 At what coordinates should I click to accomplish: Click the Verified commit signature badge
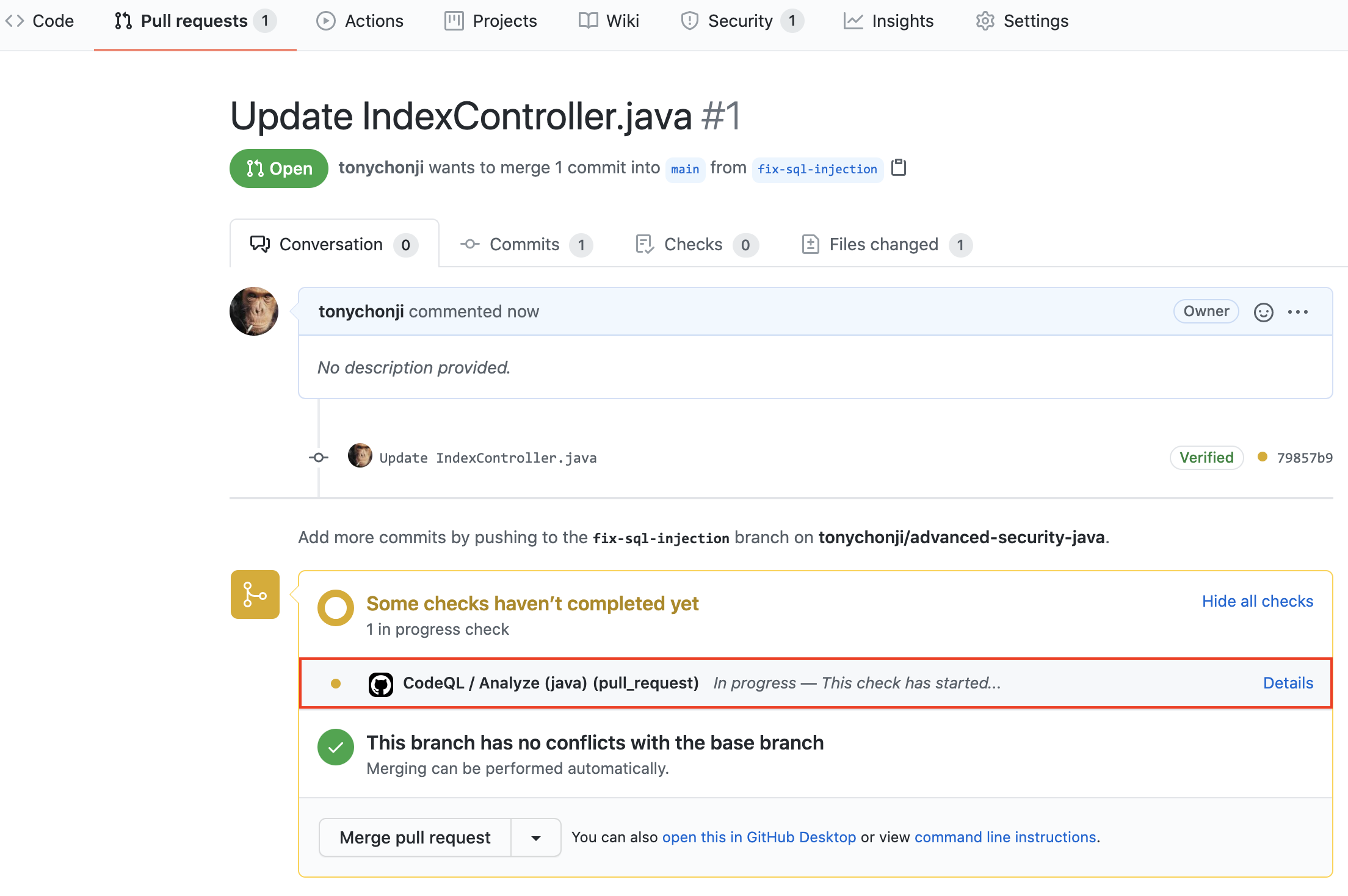tap(1206, 458)
